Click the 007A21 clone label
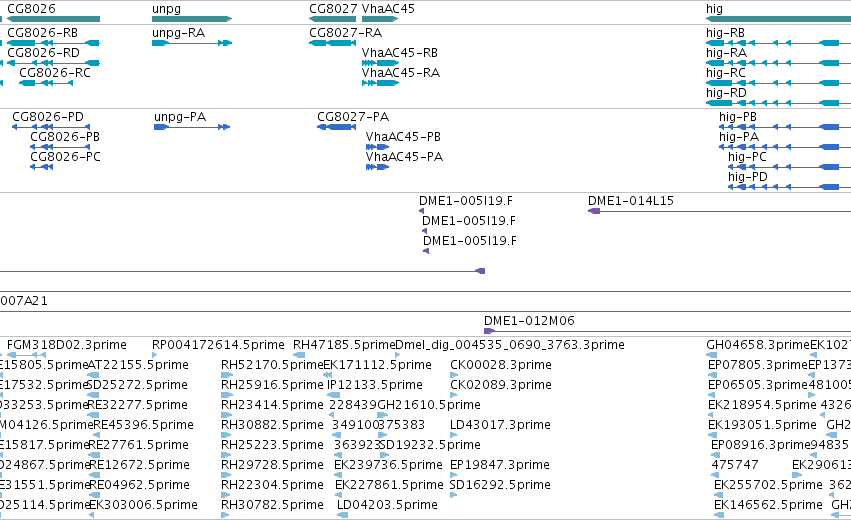The image size is (851, 520). pyautogui.click(x=24, y=301)
